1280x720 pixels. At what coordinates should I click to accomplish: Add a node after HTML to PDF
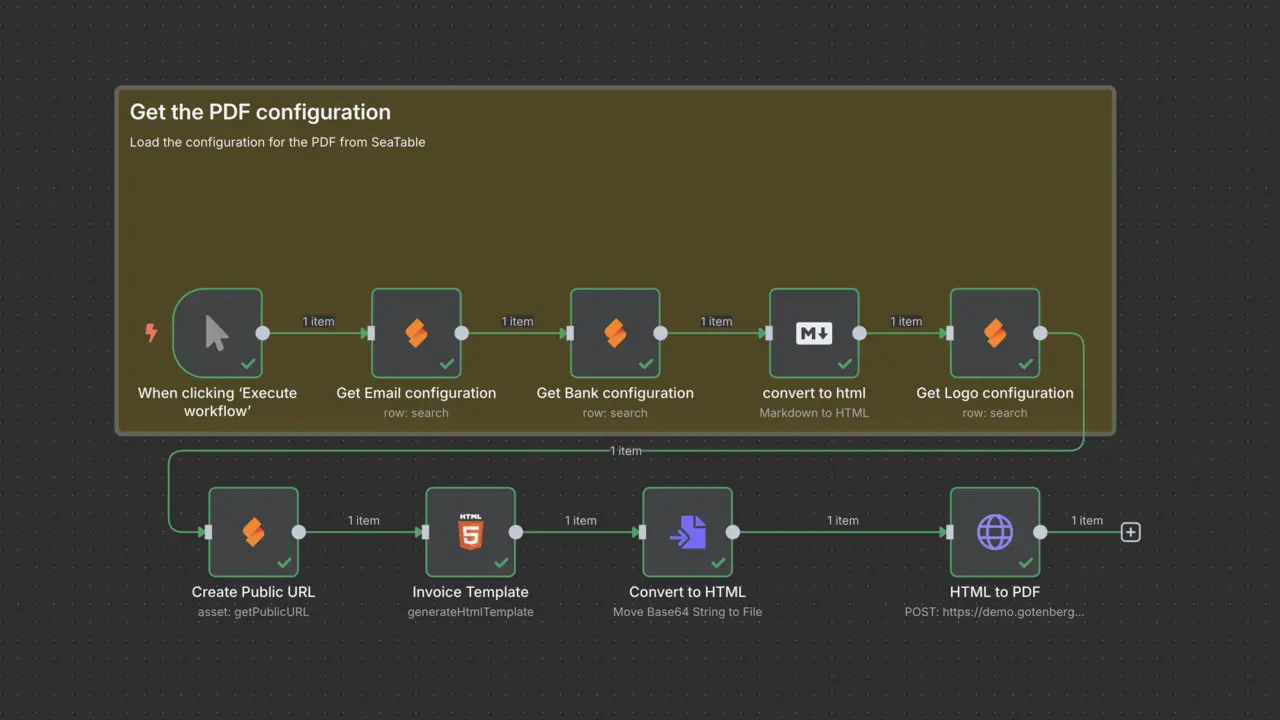(x=1130, y=532)
